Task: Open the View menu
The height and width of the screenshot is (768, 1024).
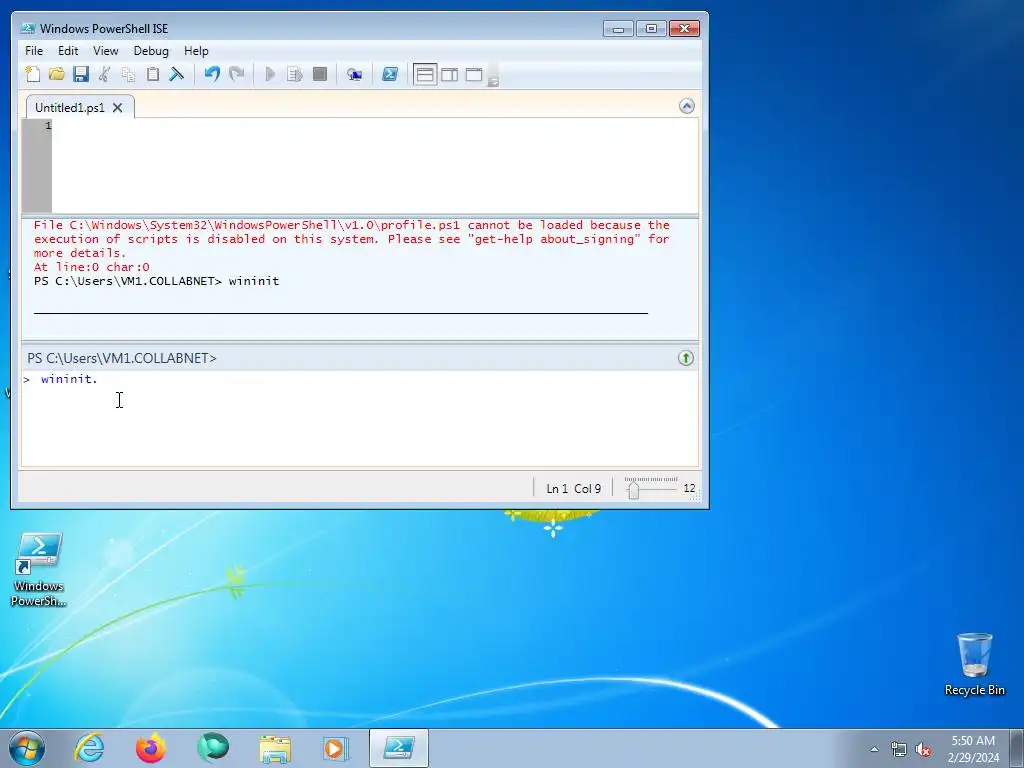Action: [x=106, y=51]
